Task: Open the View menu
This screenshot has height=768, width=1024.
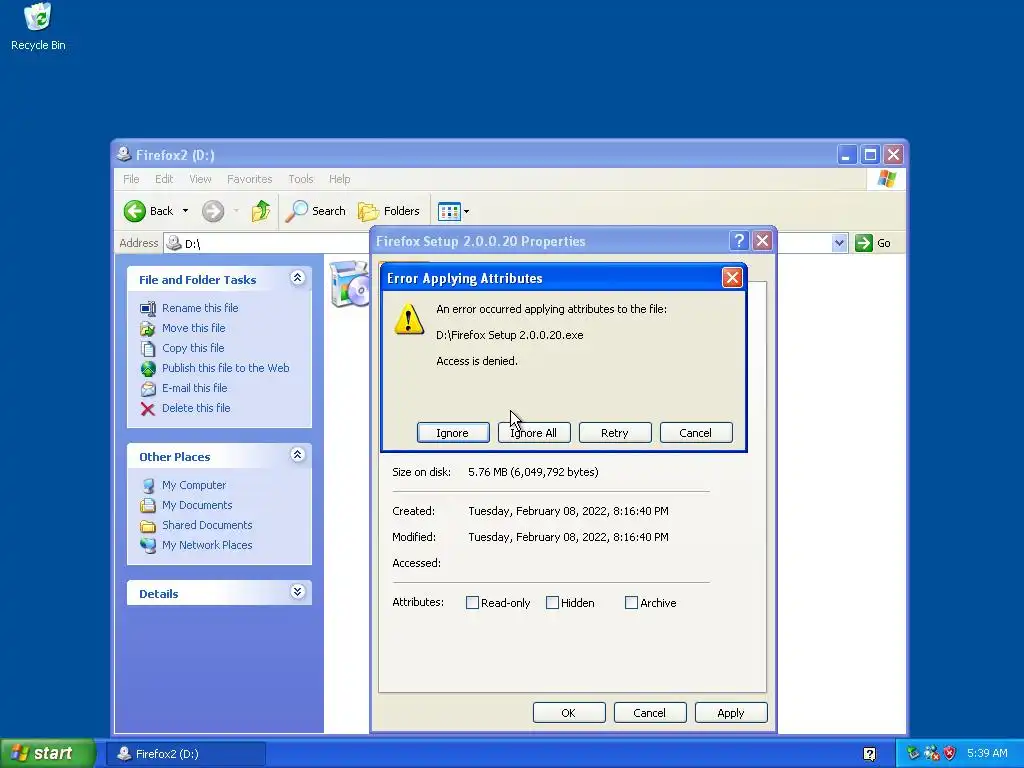Action: [200, 179]
